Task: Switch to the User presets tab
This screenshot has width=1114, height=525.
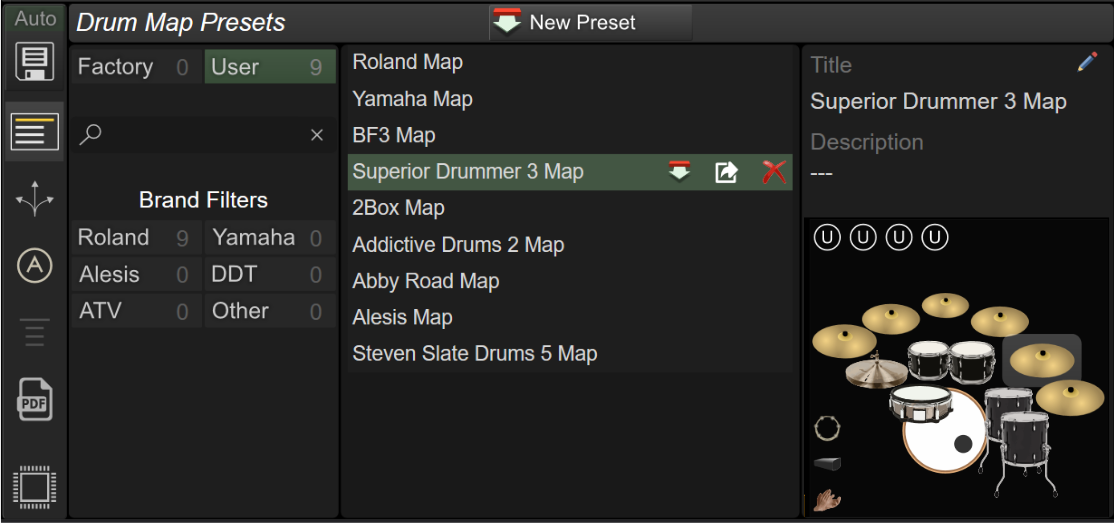Action: [270, 67]
